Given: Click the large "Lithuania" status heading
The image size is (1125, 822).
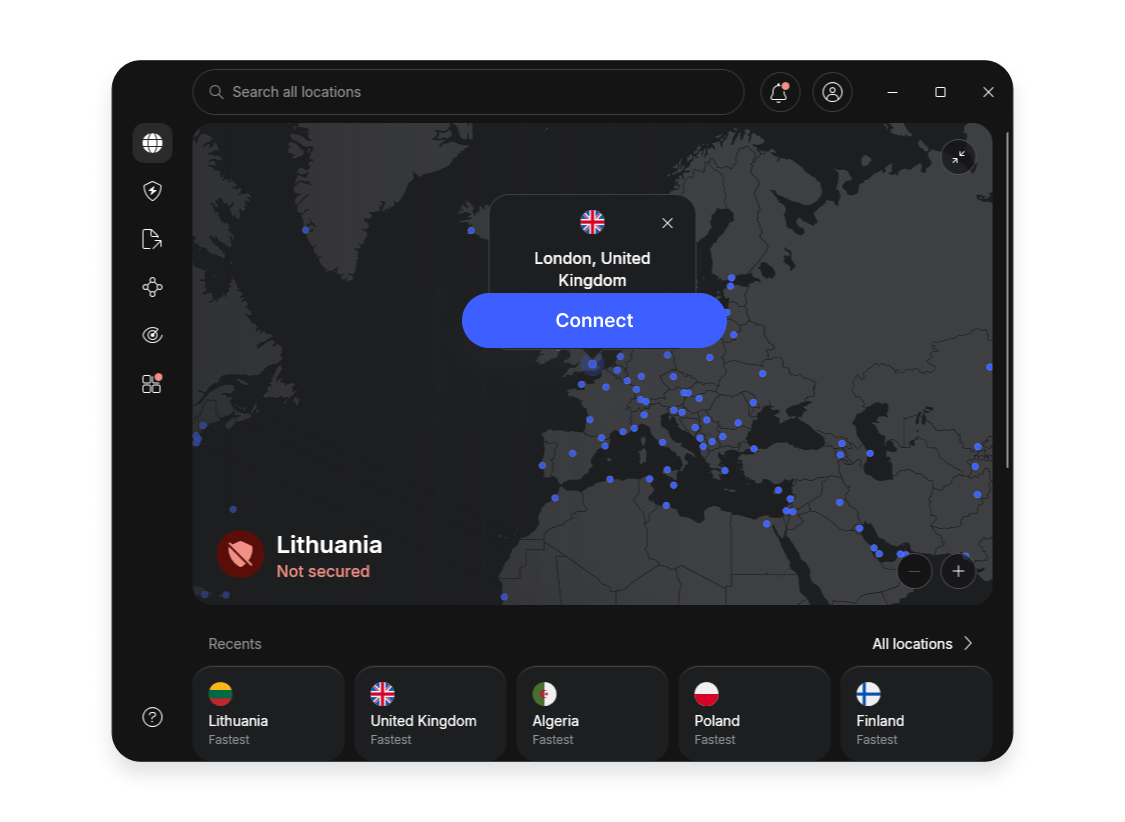Looking at the screenshot, I should tap(329, 544).
